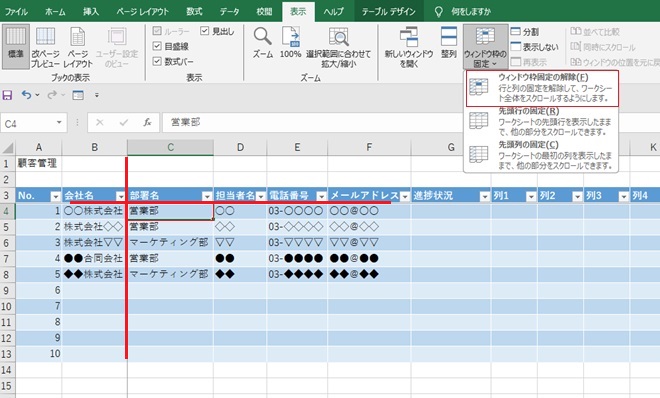The height and width of the screenshot is (398, 660).
Task: Switch to the テーブルデザイン tab
Action: coord(389,11)
